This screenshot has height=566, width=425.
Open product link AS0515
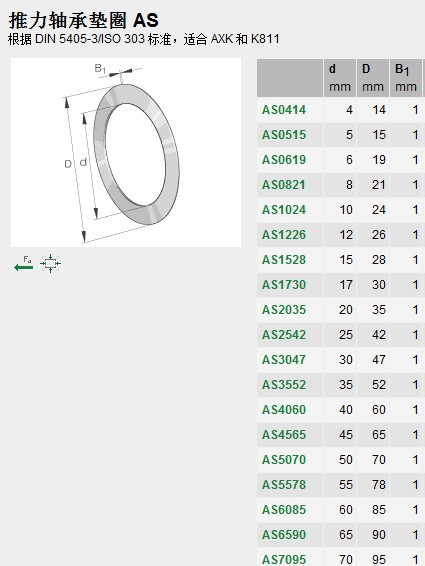click(284, 135)
